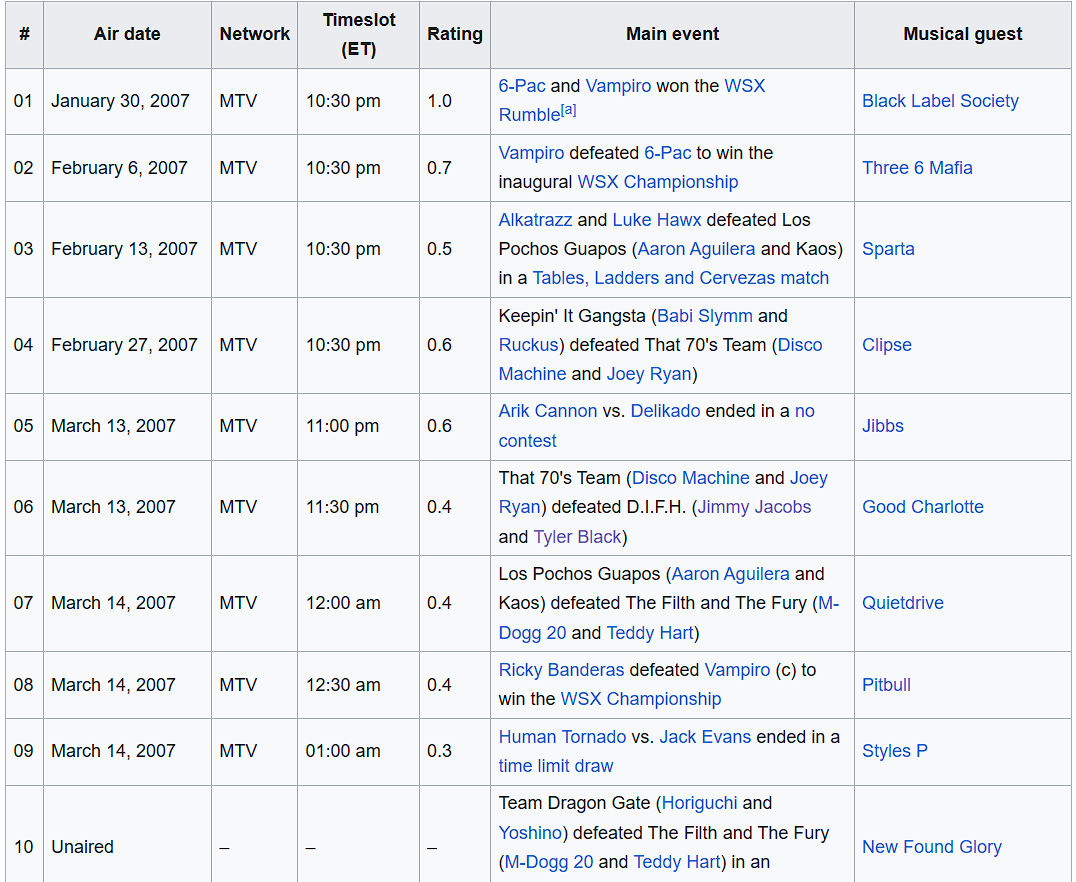Open the Quietdrive link

(x=902, y=603)
